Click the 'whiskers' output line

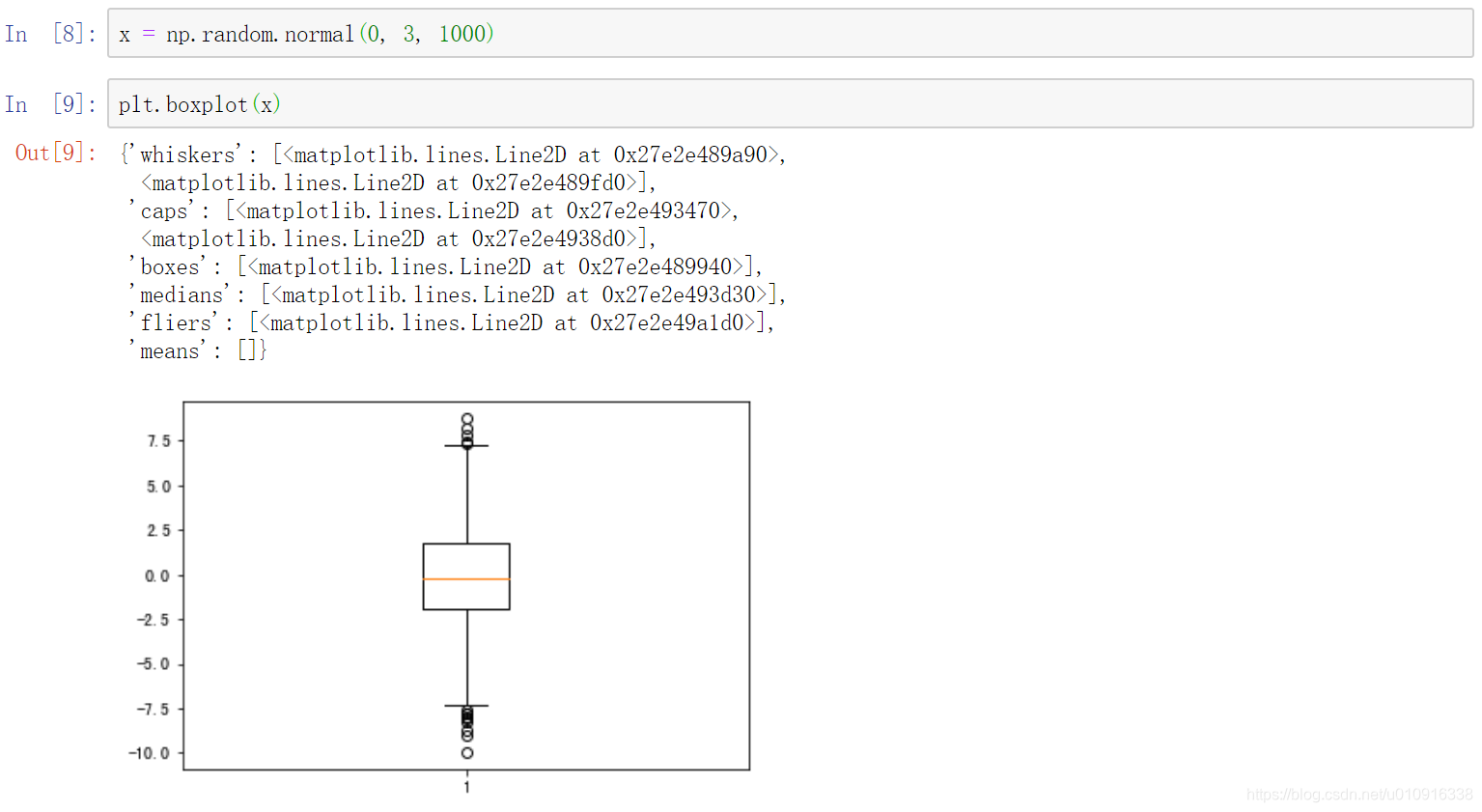tap(453, 154)
